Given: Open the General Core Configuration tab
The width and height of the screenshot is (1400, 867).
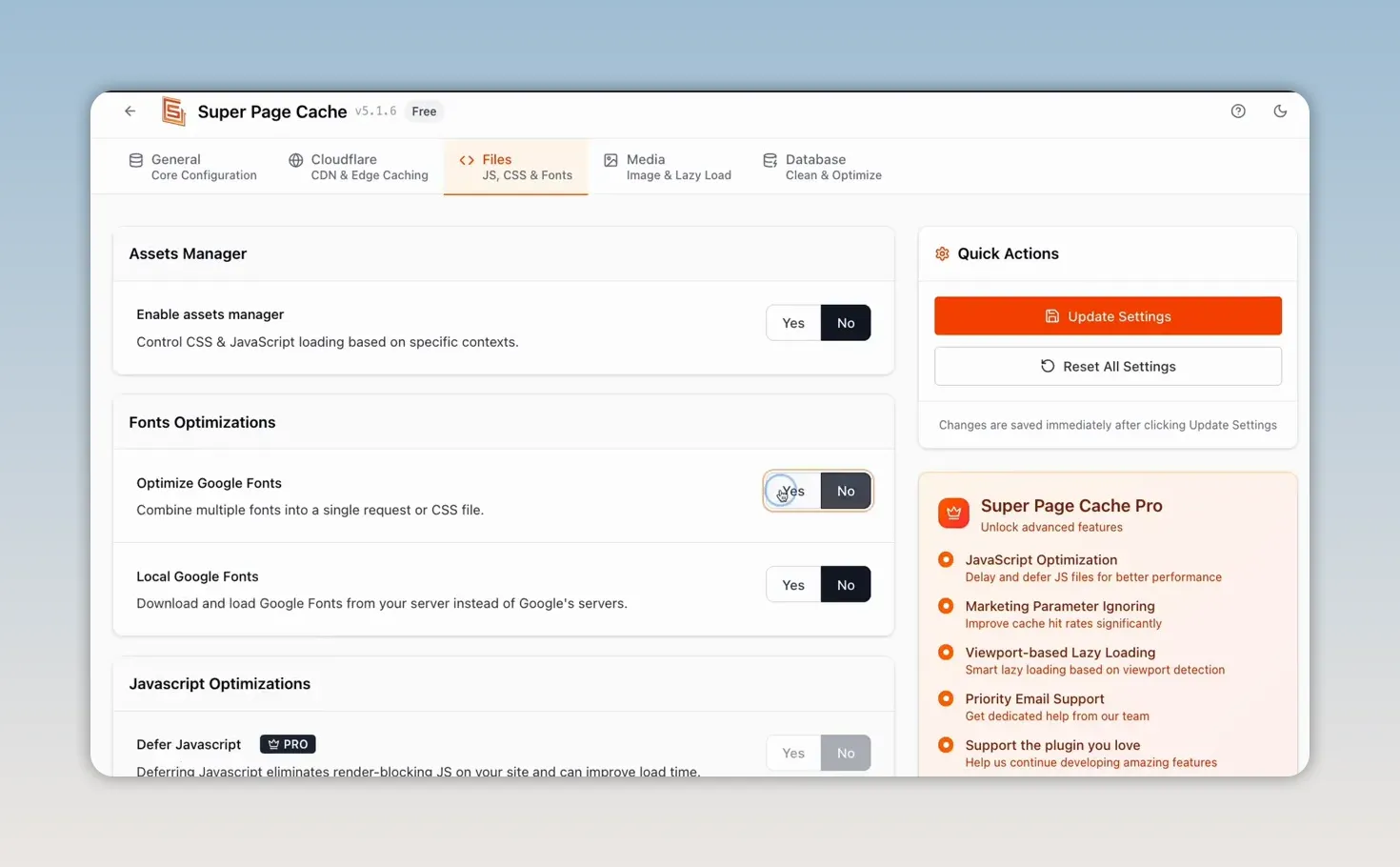Looking at the screenshot, I should 193,167.
